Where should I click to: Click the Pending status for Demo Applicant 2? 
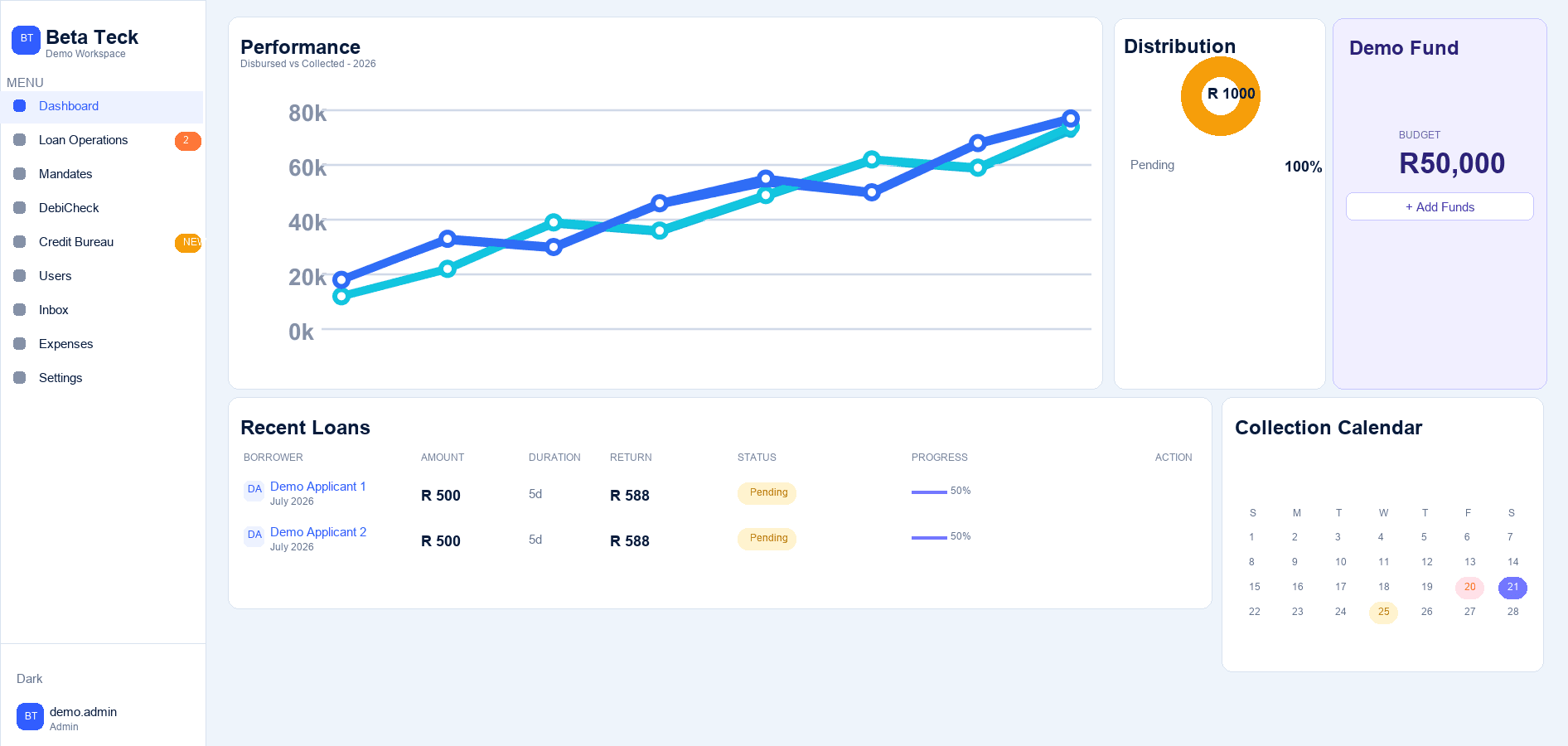click(x=767, y=539)
